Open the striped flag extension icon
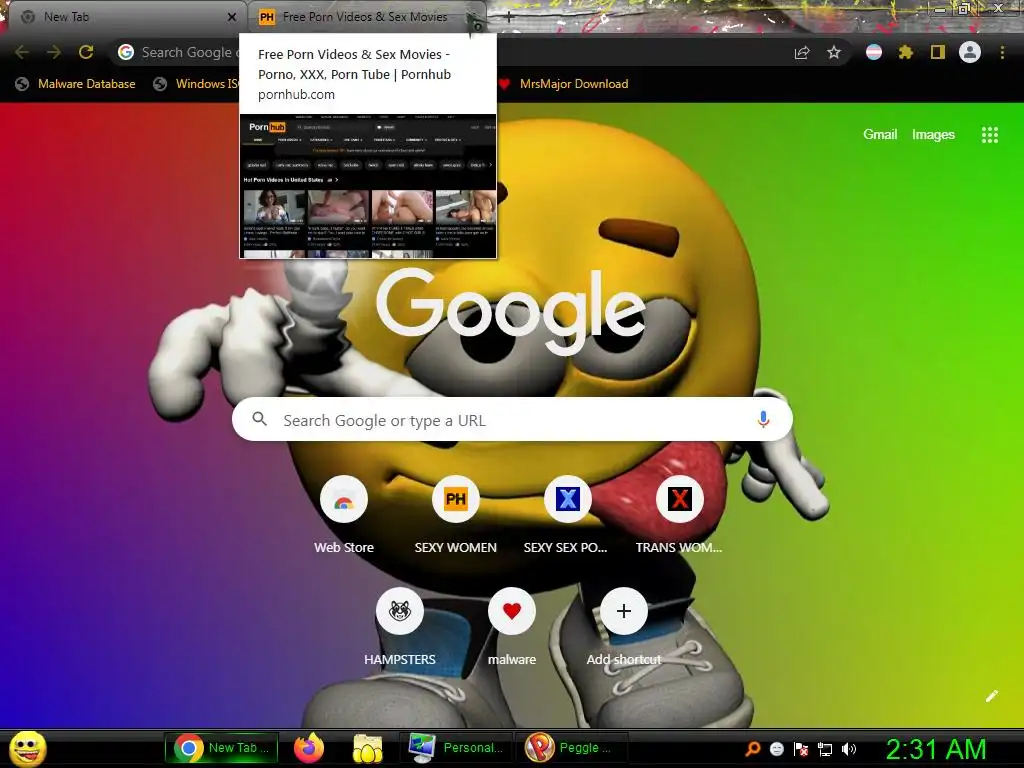Viewport: 1024px width, 768px height. [874, 52]
